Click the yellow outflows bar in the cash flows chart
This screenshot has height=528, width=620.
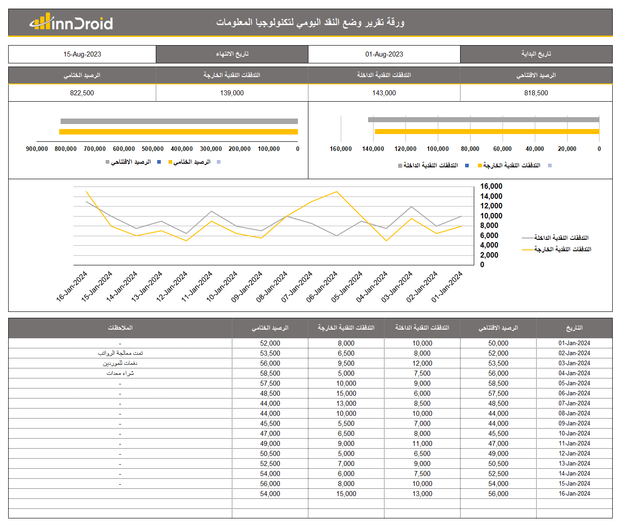tap(487, 131)
